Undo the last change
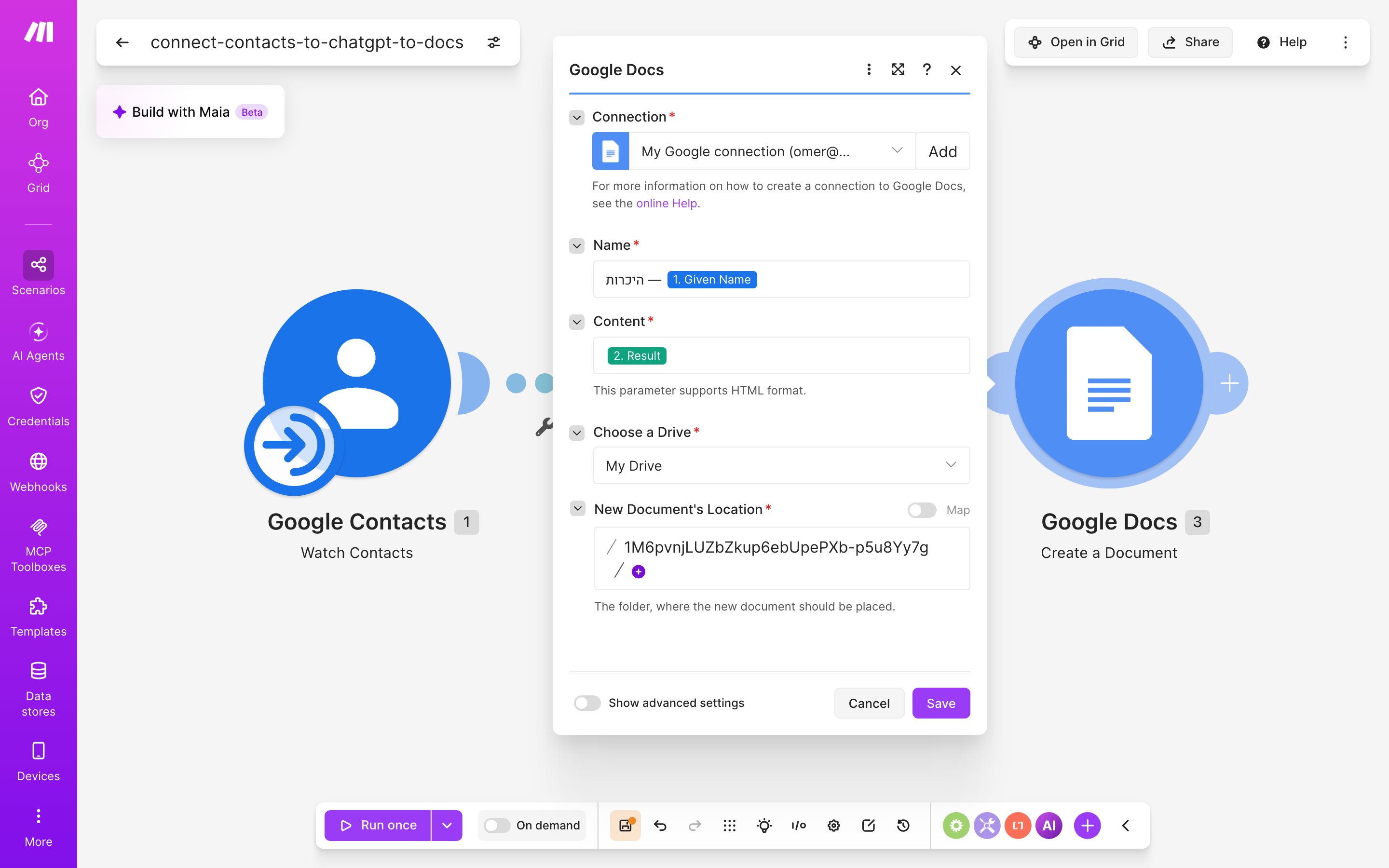The width and height of the screenshot is (1389, 868). [660, 826]
